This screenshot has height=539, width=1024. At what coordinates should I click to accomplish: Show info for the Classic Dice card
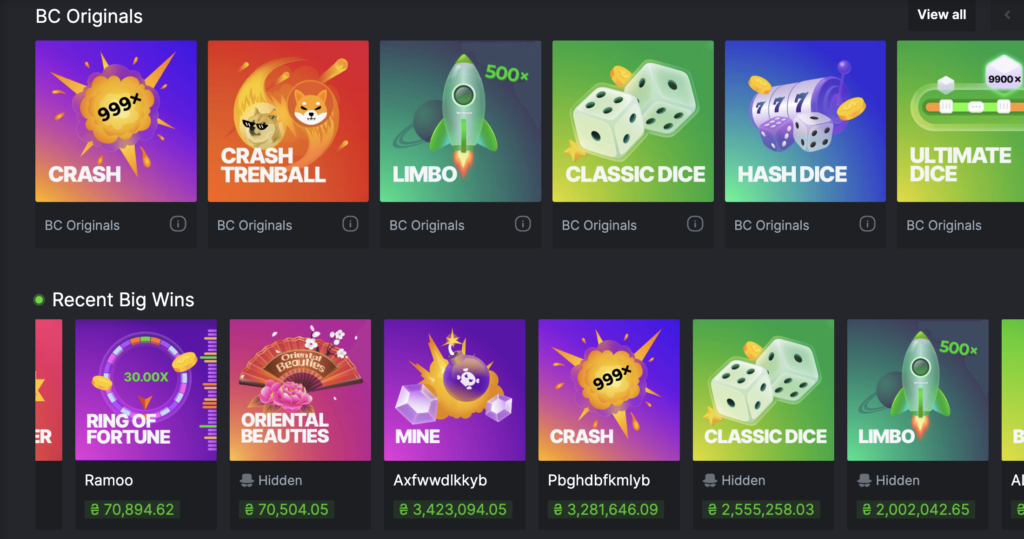click(695, 224)
